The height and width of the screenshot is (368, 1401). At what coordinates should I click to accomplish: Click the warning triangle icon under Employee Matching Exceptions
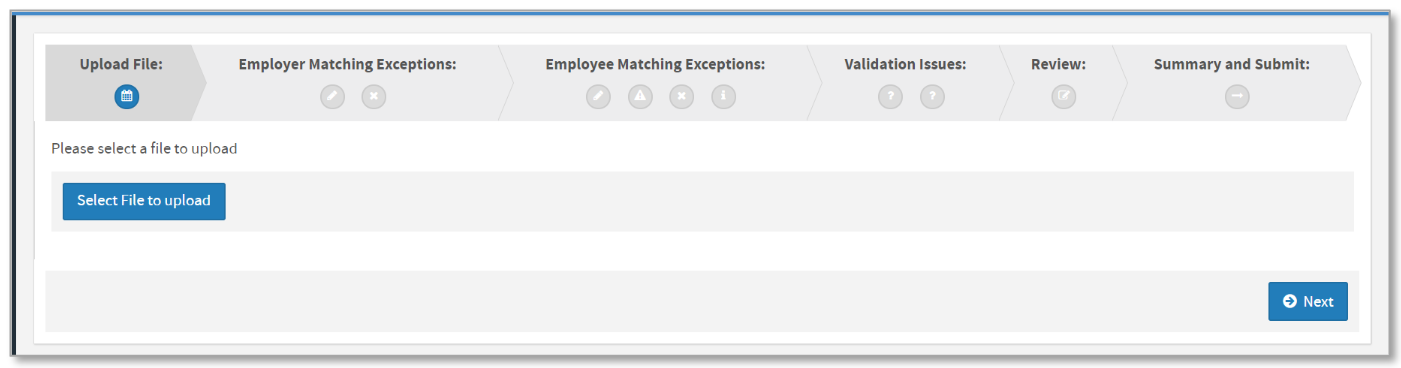640,97
